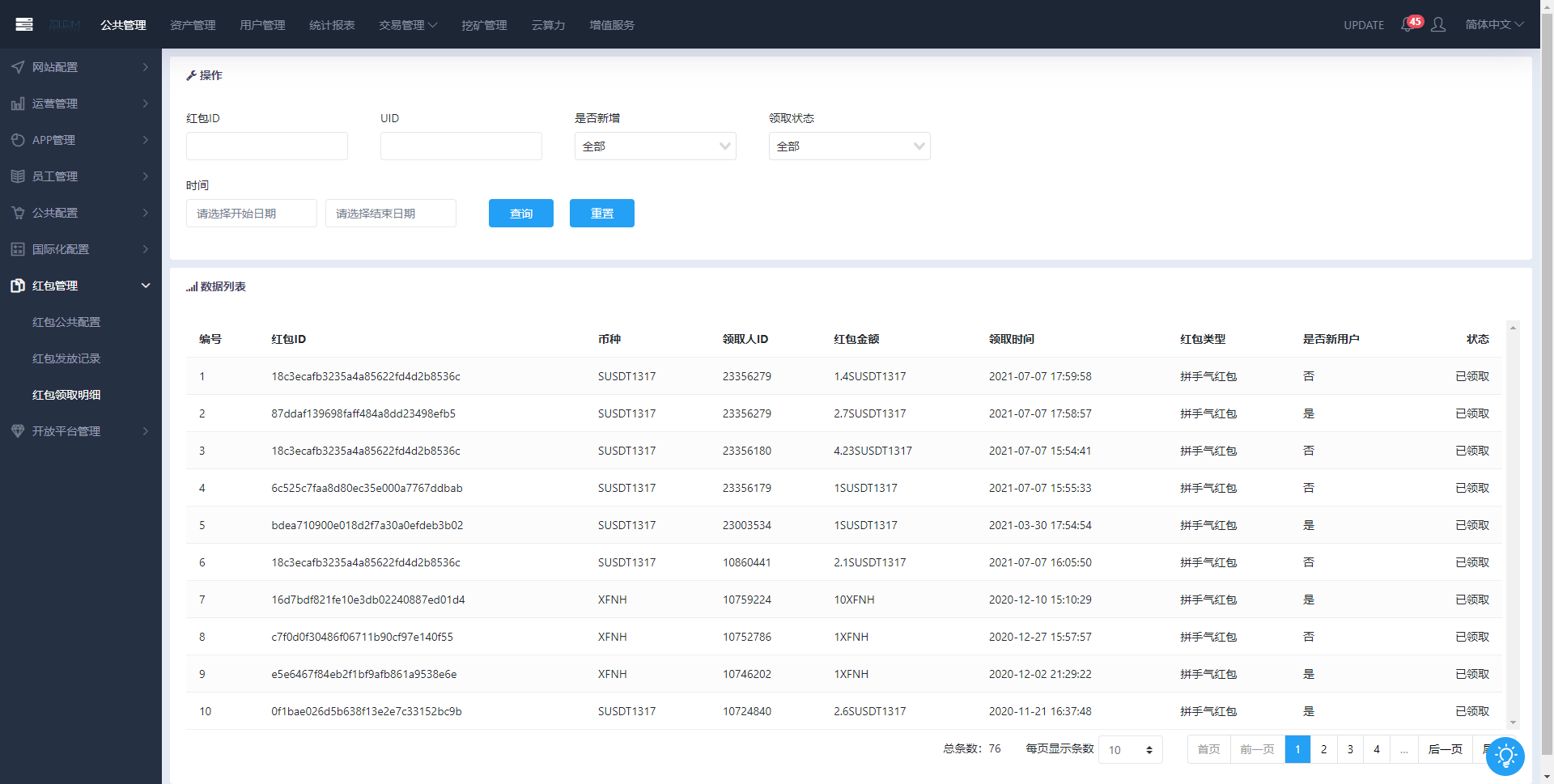Click the 运营管理 bar chart icon

[x=18, y=104]
